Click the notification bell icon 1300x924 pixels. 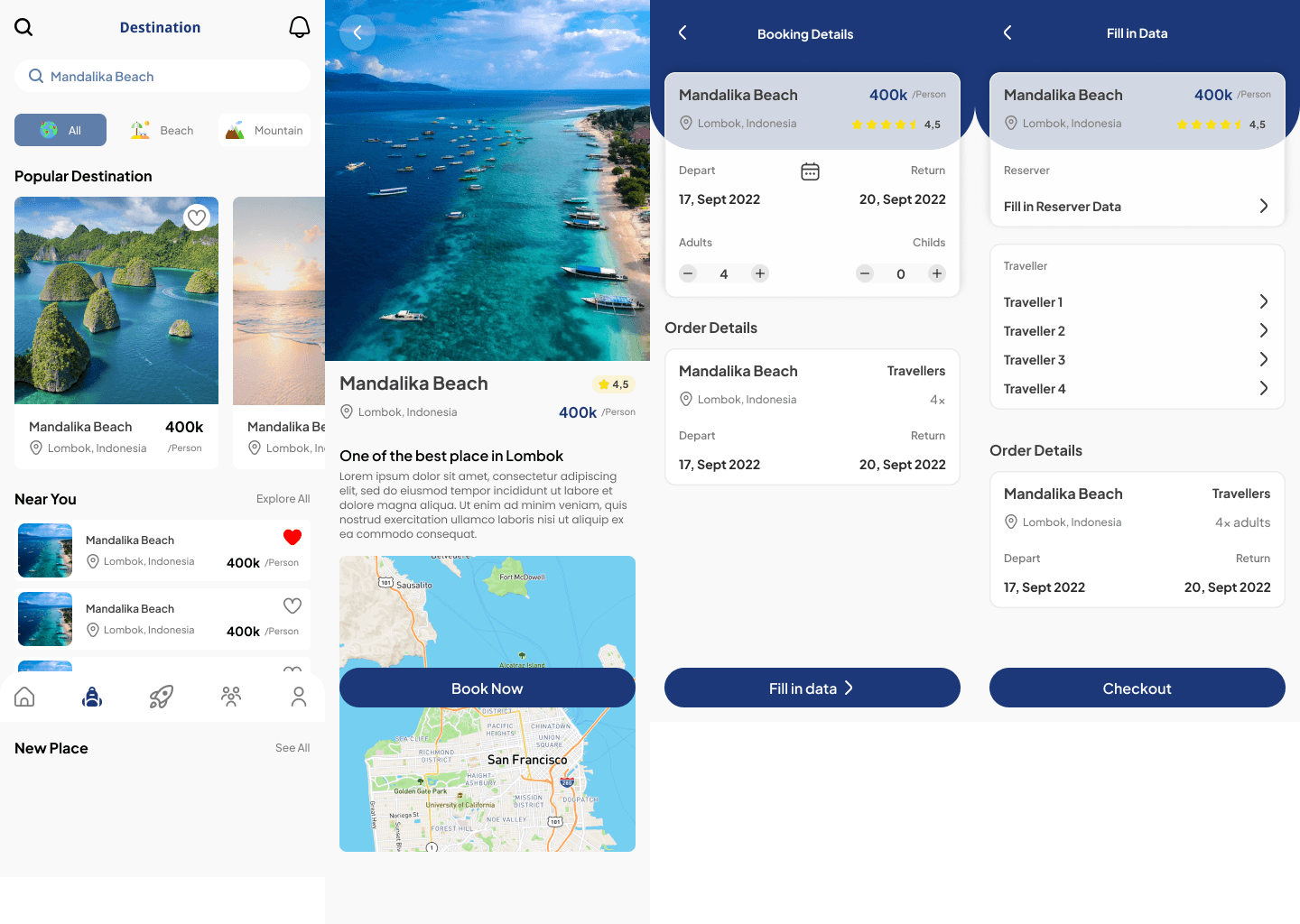(x=299, y=27)
